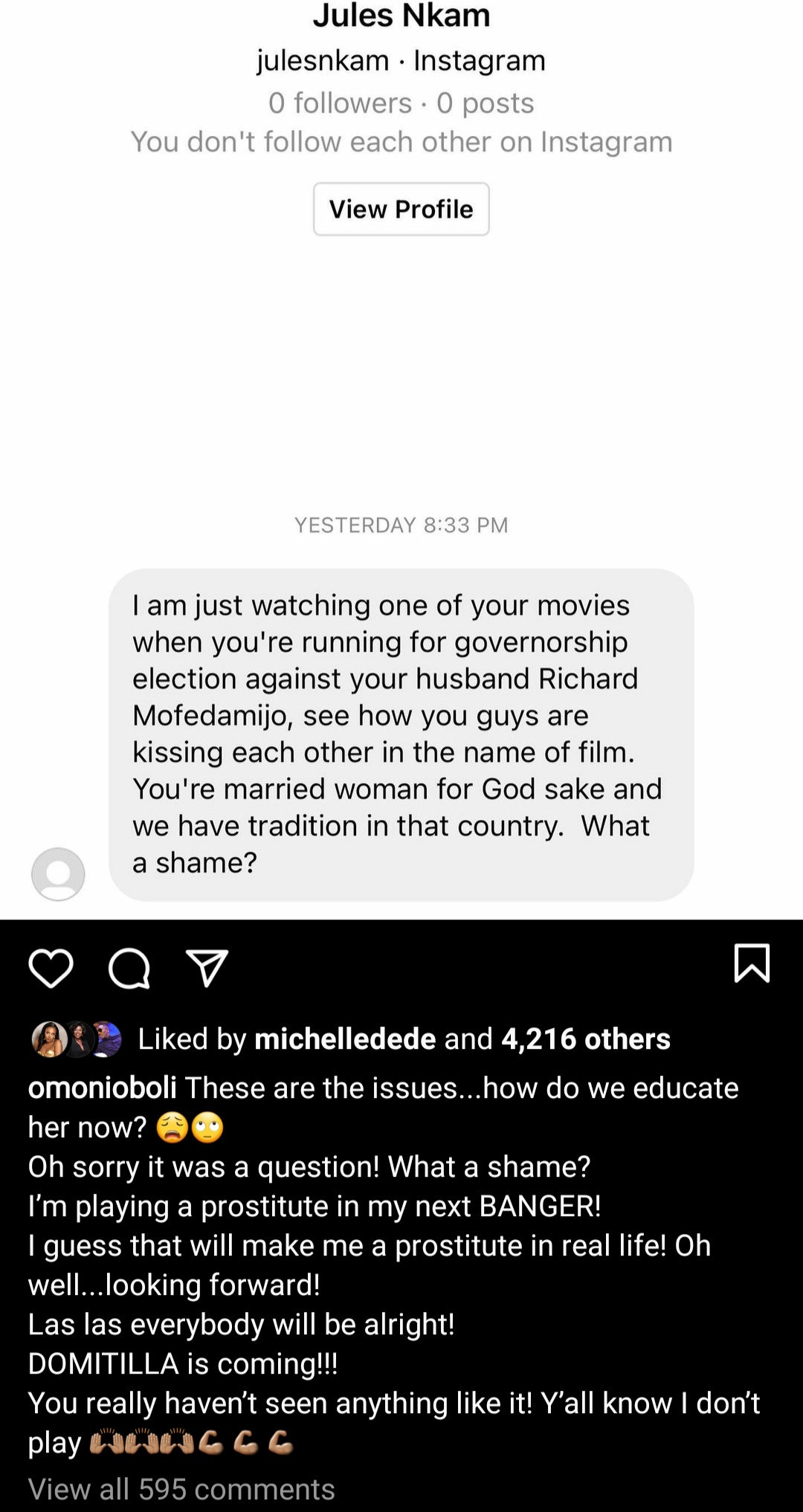The height and width of the screenshot is (1512, 803).
Task: Tap the 0 followers · 0 posts line
Action: click(x=401, y=103)
